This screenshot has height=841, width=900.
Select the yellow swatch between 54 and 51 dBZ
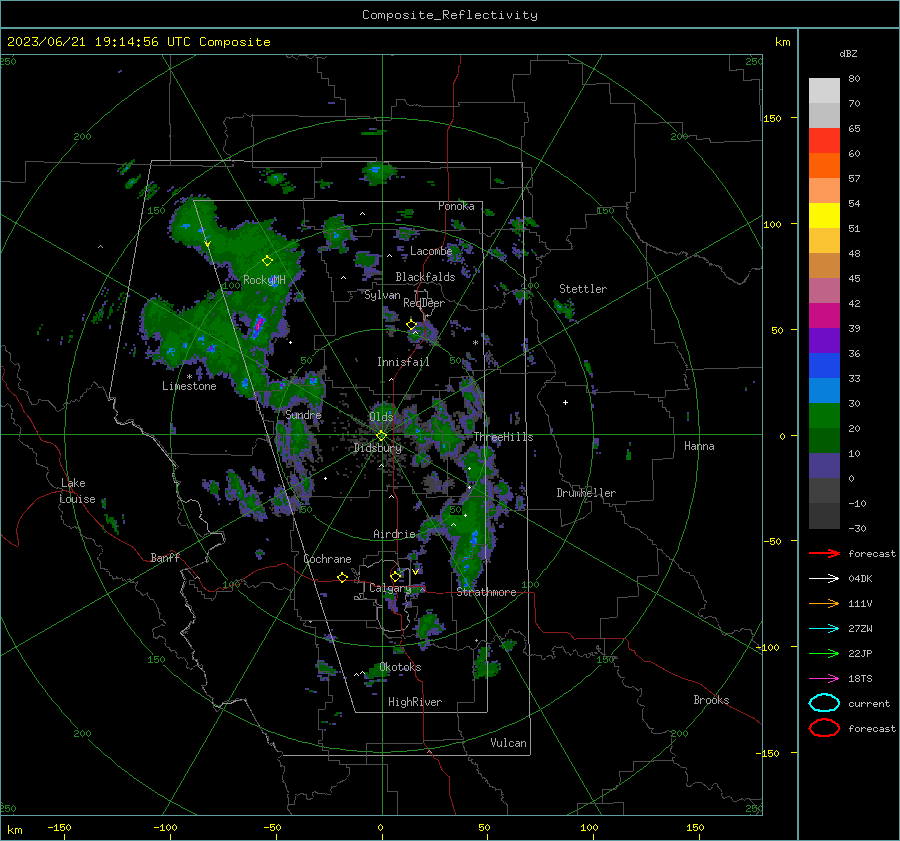pos(824,216)
